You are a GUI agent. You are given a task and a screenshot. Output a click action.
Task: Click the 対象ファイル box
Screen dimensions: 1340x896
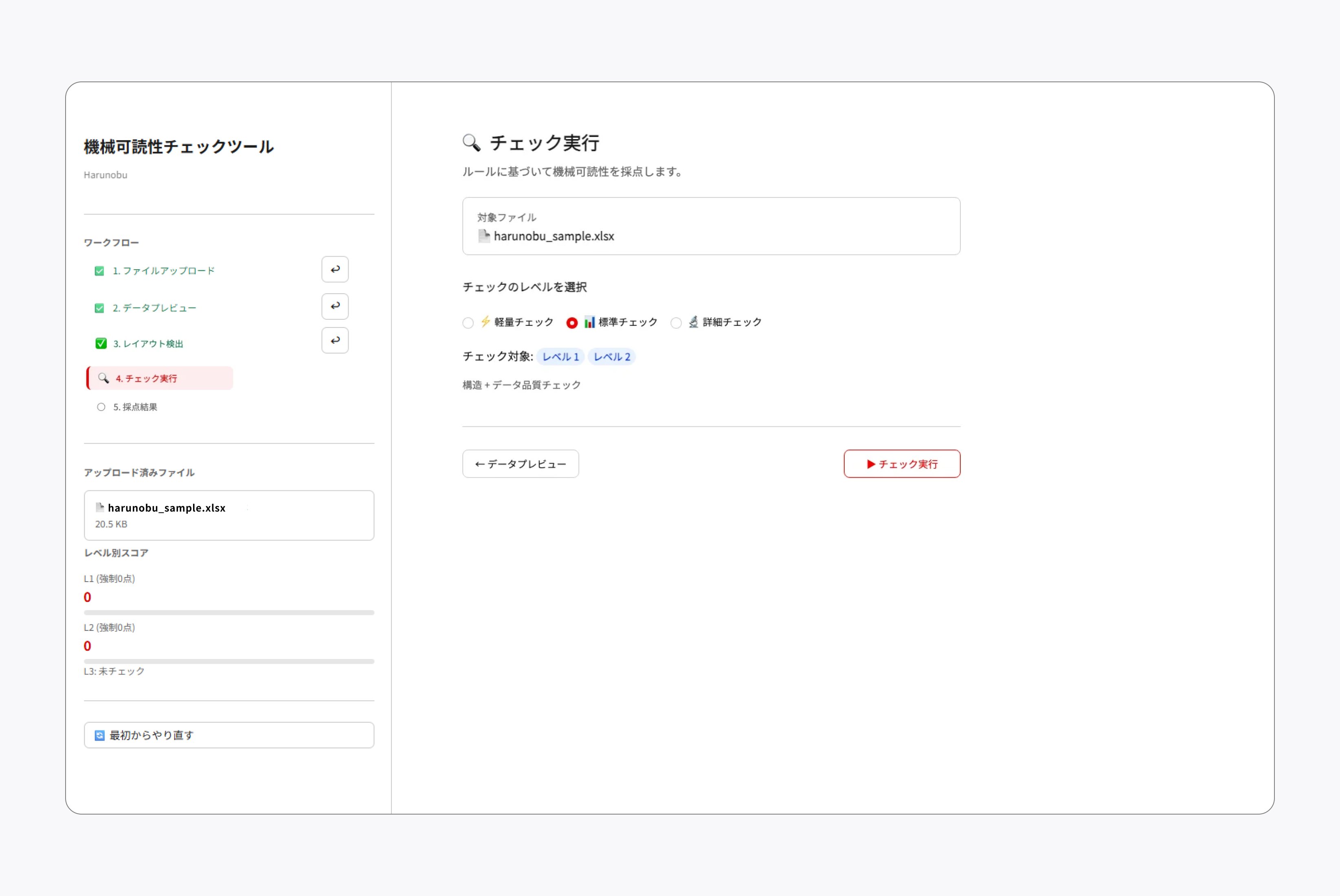tap(711, 226)
